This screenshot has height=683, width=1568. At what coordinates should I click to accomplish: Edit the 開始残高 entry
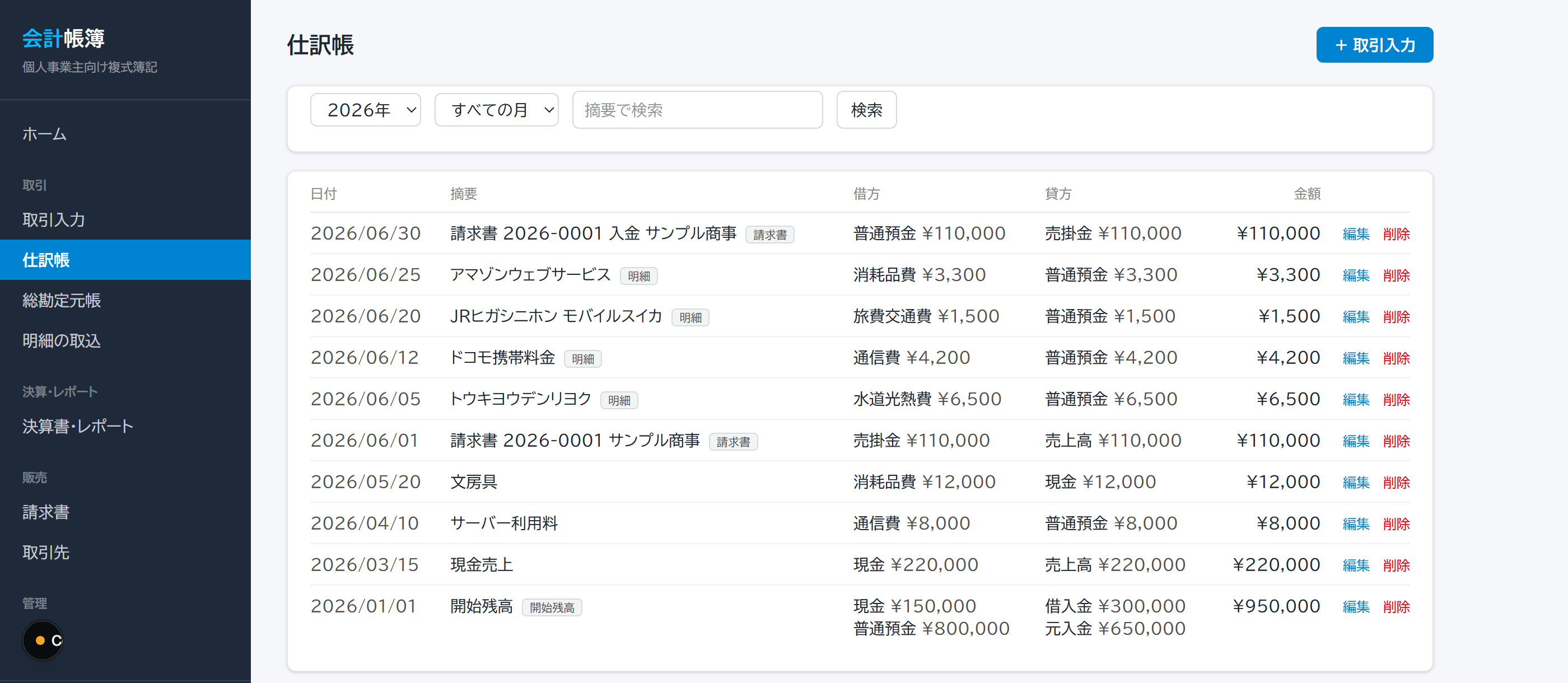click(1356, 606)
